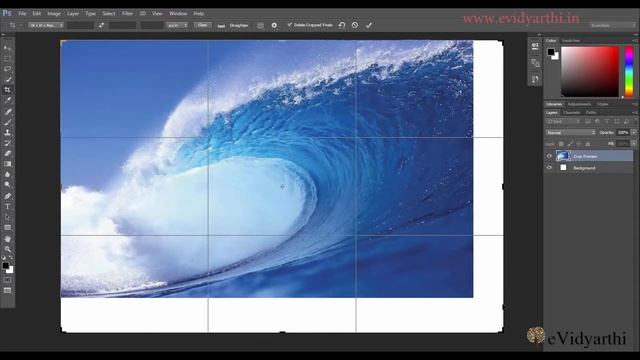Toggle Delete Cropped Pixels checkbox
The height and width of the screenshot is (360, 640).
coord(289,25)
